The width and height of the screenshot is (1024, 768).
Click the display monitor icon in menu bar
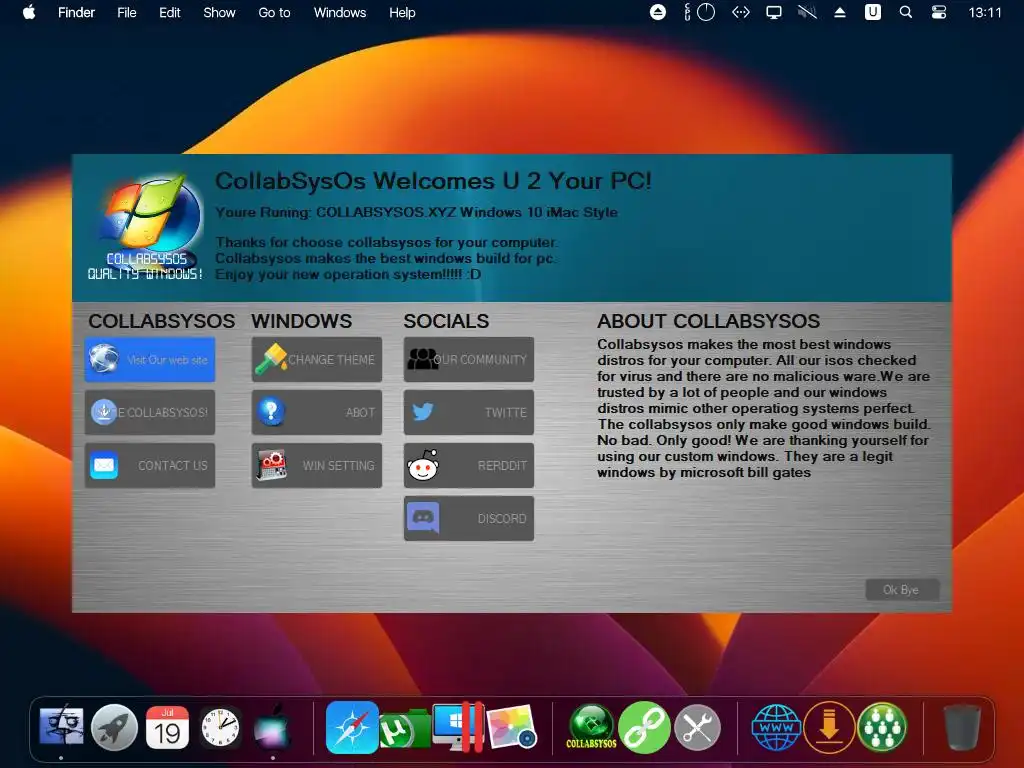point(774,12)
